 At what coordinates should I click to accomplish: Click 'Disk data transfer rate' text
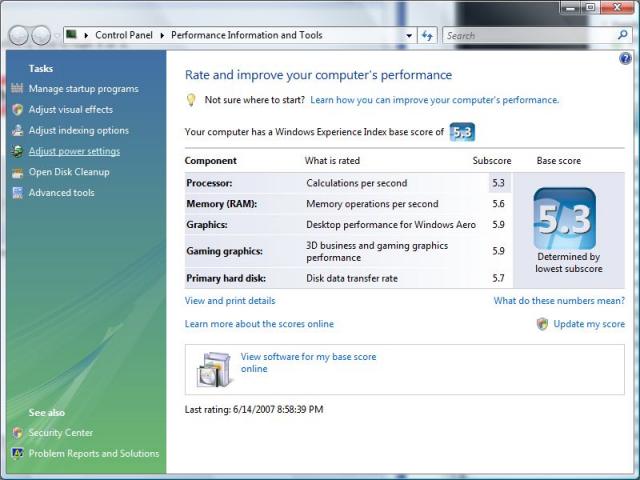[x=352, y=278]
